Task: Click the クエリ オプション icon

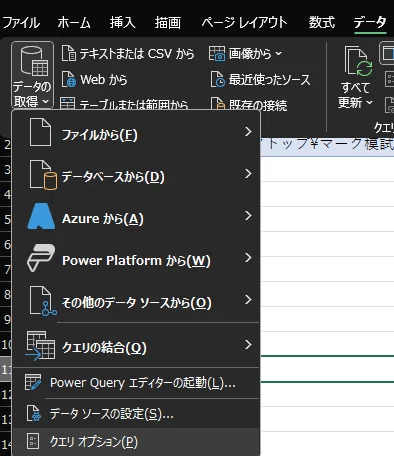Action: tap(33, 441)
